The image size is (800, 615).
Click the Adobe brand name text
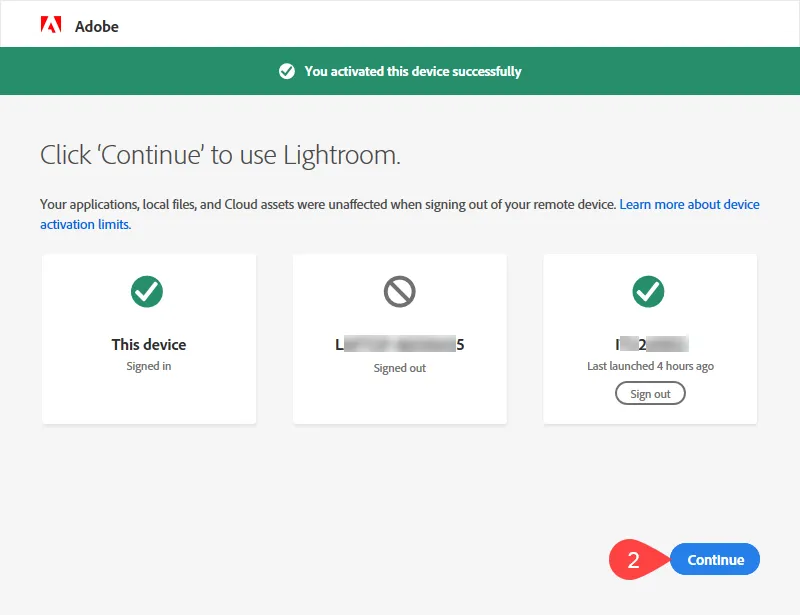97,27
